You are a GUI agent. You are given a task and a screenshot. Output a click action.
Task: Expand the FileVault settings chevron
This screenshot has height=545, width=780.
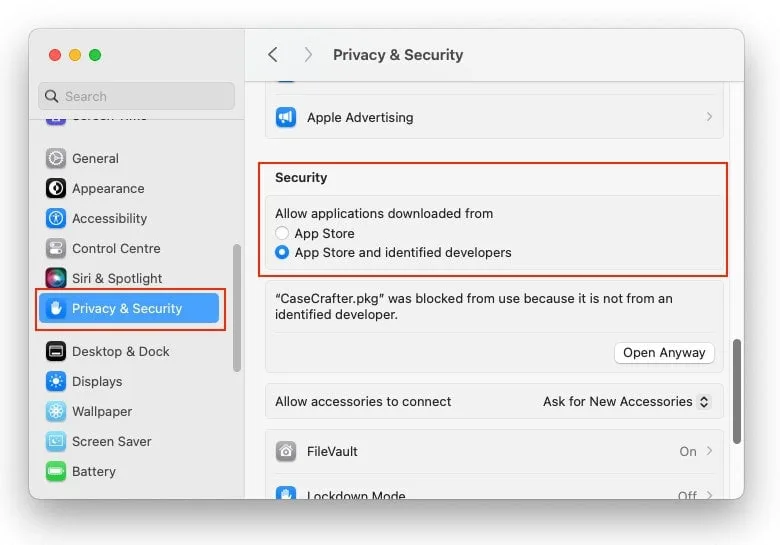pos(709,451)
